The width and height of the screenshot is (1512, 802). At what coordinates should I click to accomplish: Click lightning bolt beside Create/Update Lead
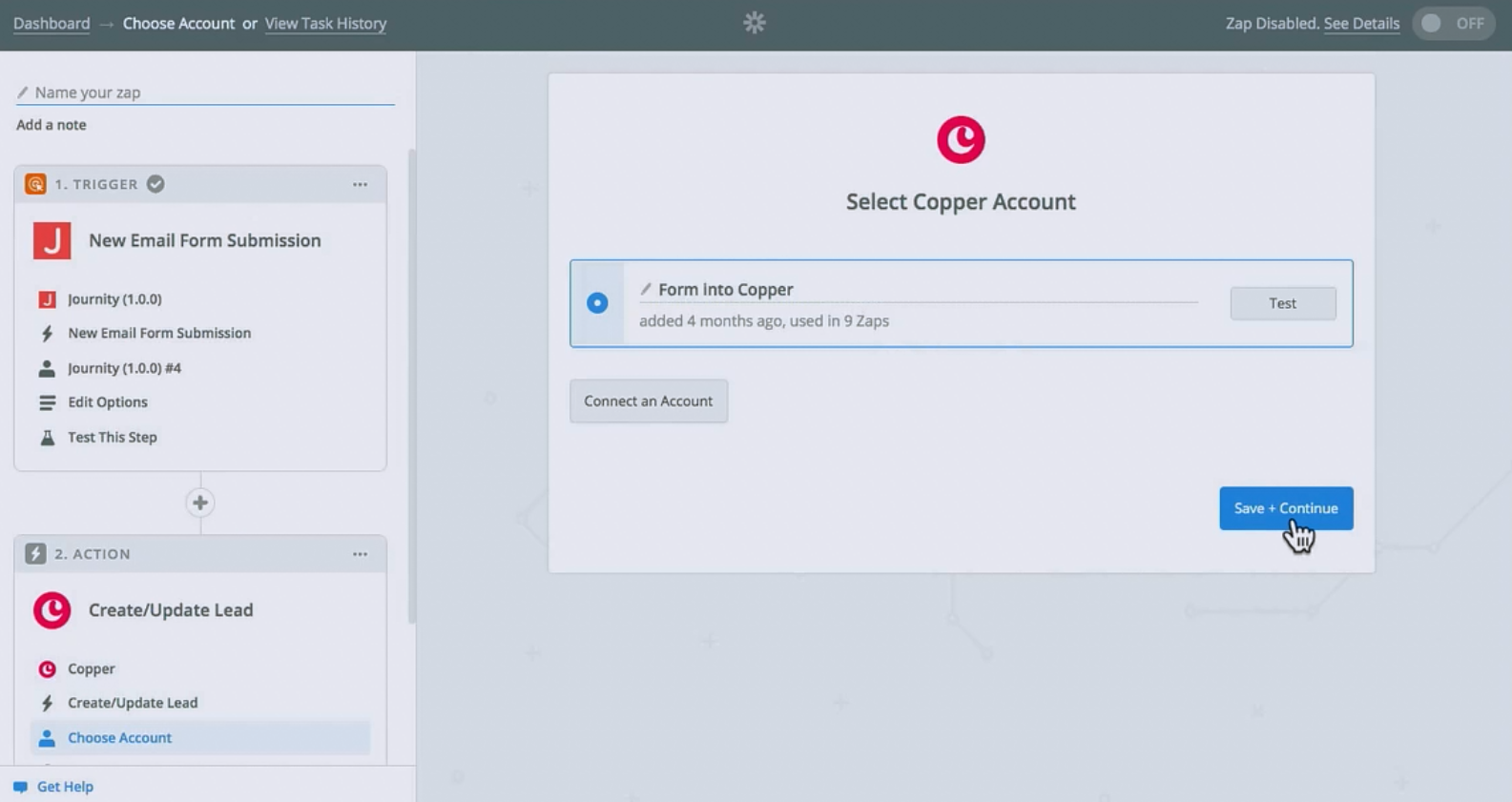(47, 704)
